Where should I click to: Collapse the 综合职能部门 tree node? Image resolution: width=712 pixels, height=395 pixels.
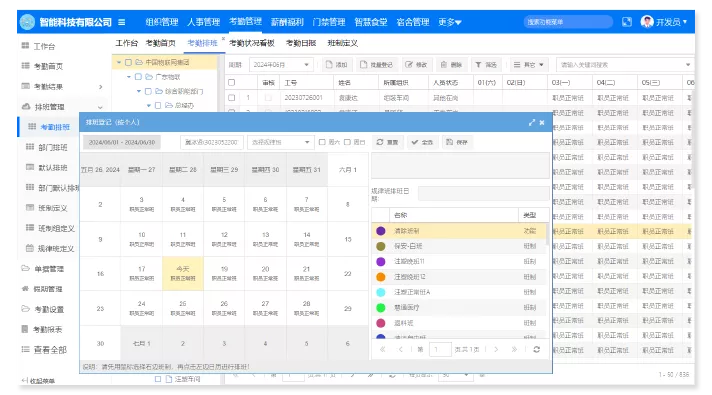pyautogui.click(x=139, y=91)
